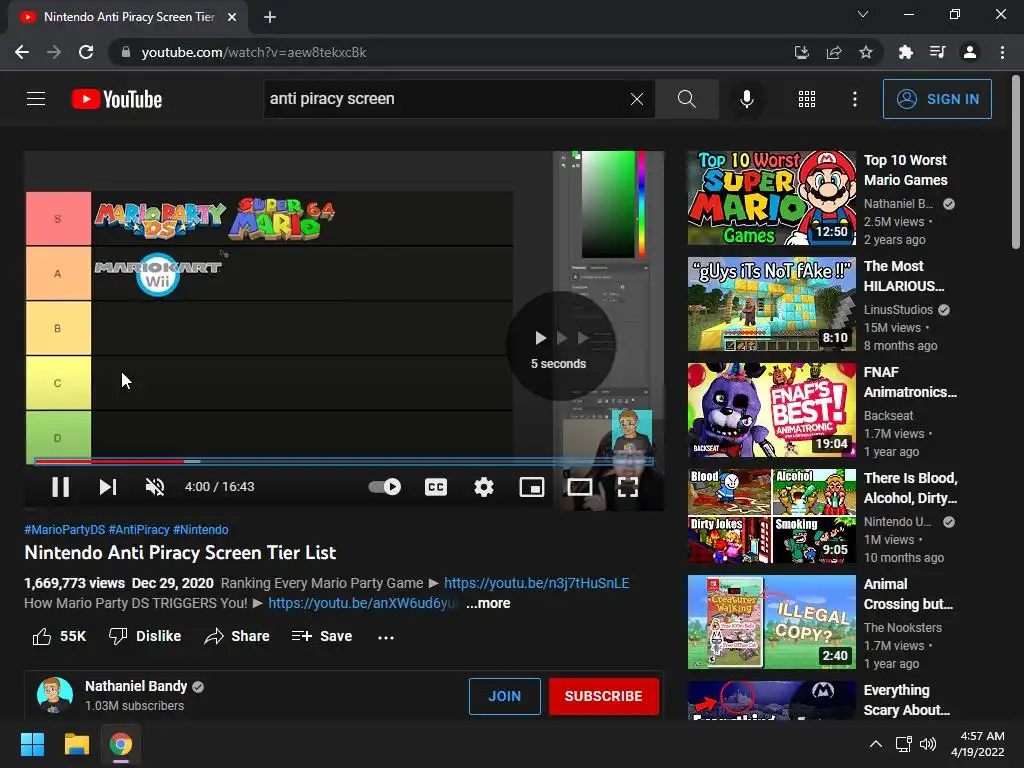Open the #MarioPartyDS hashtag
Image resolution: width=1024 pixels, height=768 pixels.
[x=65, y=530]
